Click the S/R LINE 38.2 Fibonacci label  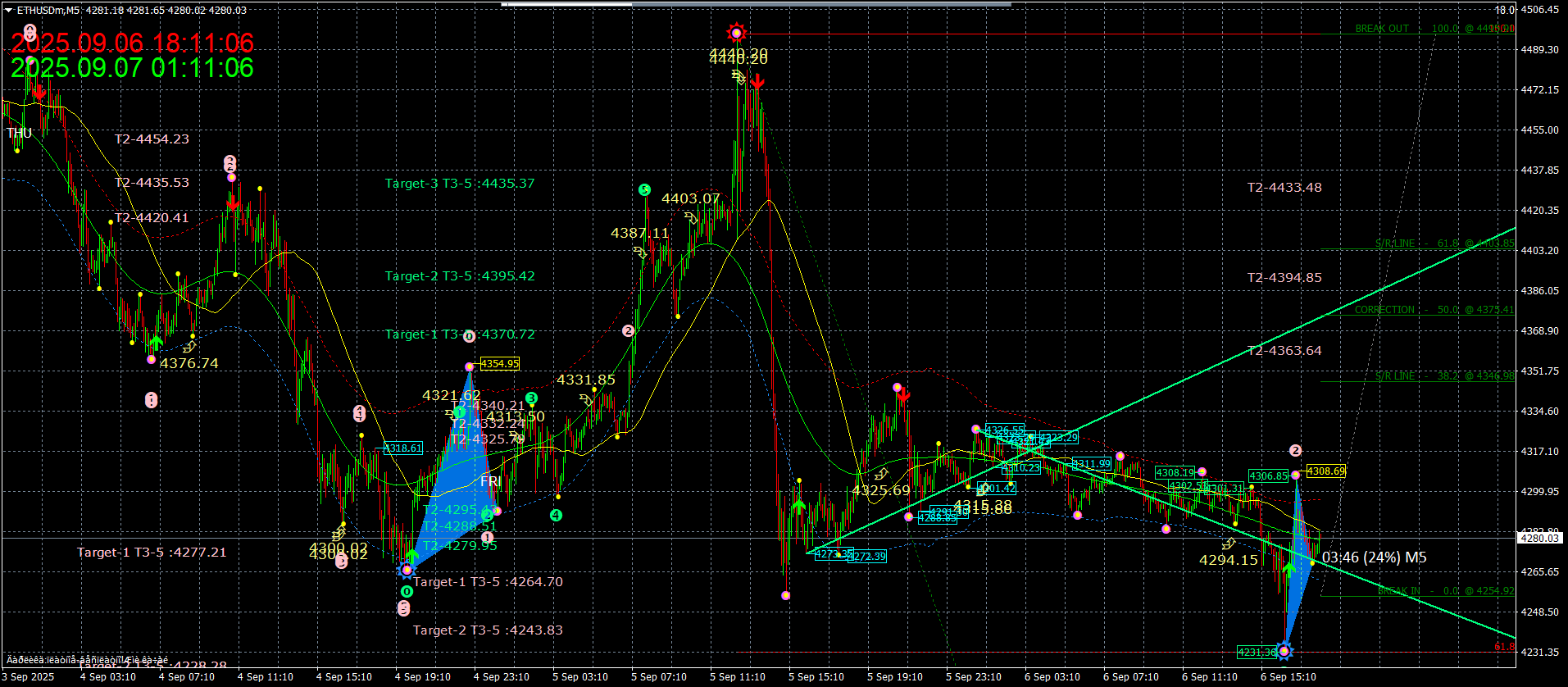pos(1445,376)
